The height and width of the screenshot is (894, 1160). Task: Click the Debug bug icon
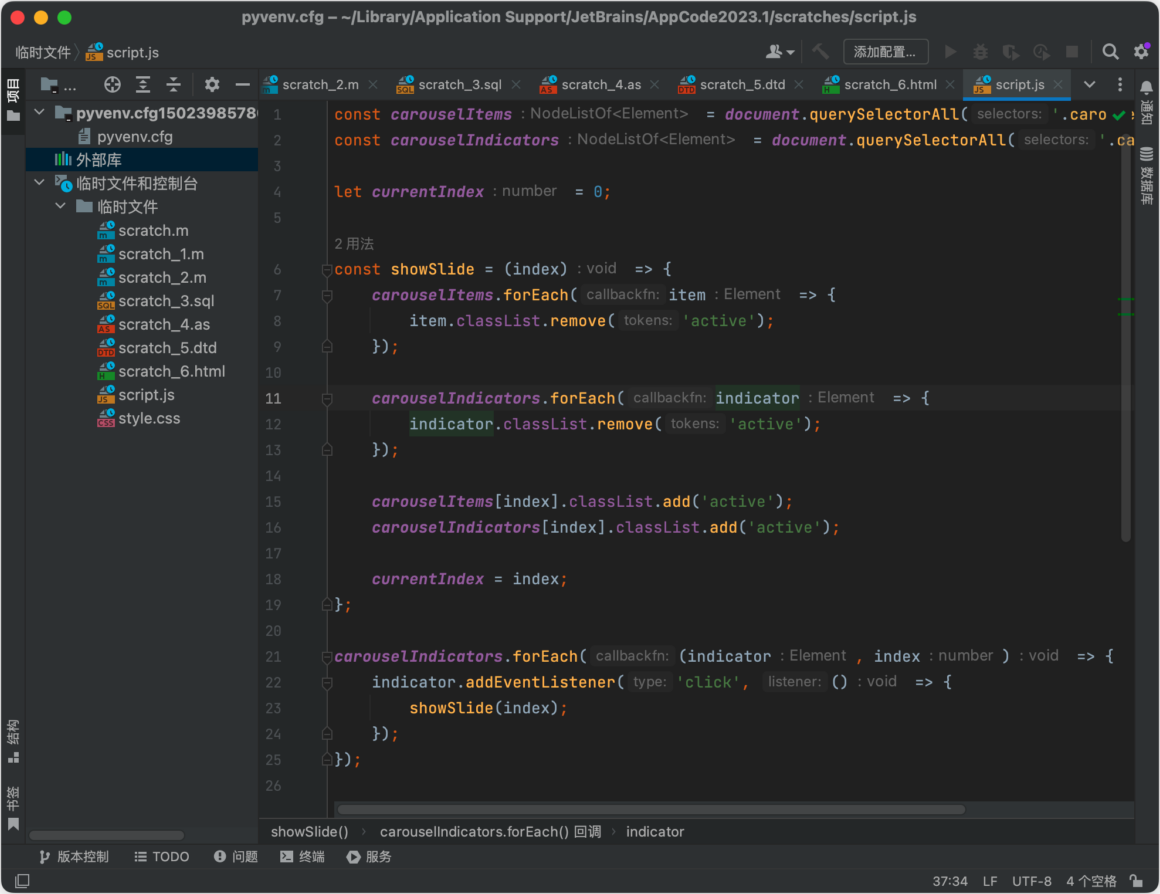coord(980,52)
